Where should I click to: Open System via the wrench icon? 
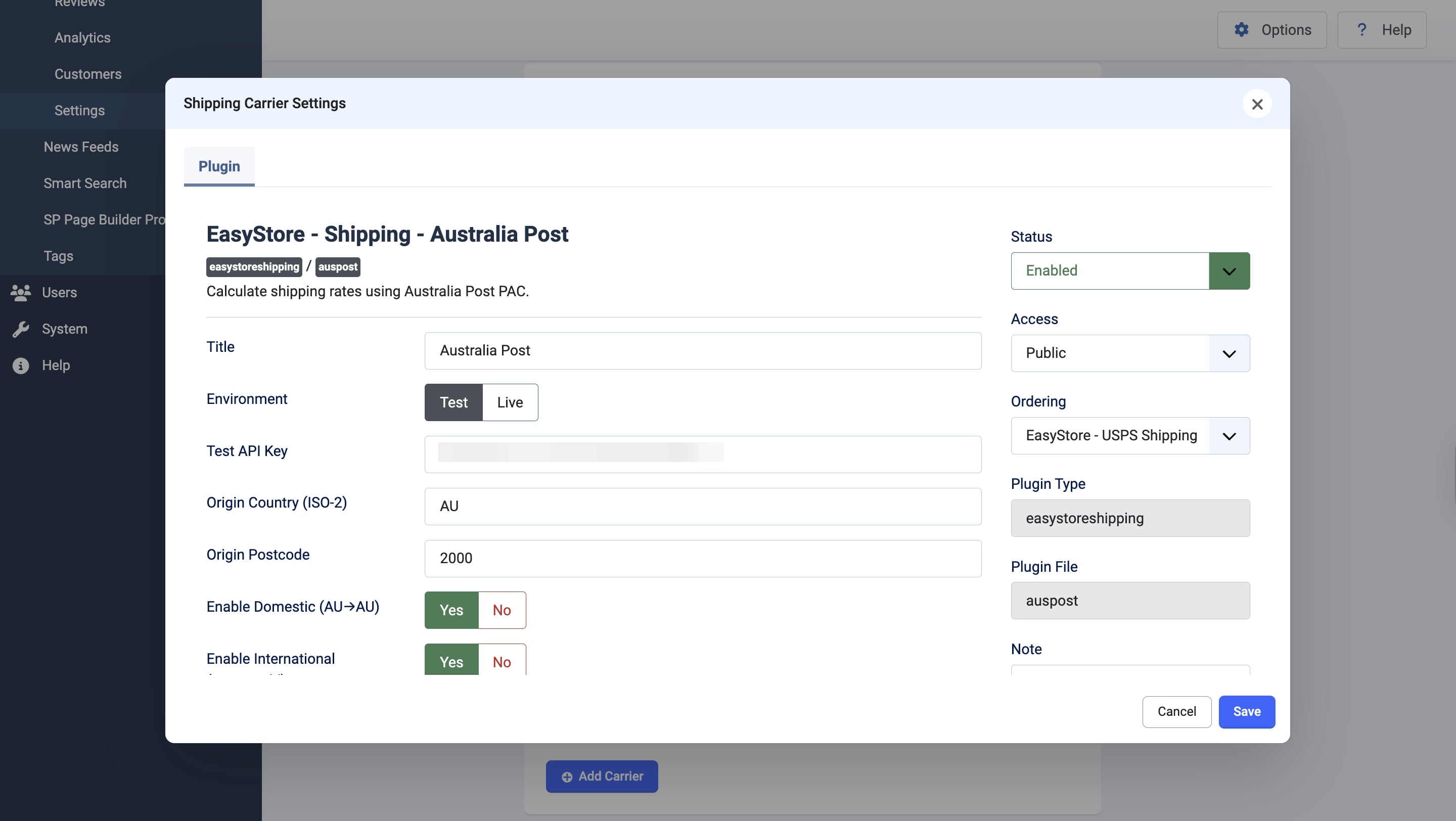click(x=21, y=328)
